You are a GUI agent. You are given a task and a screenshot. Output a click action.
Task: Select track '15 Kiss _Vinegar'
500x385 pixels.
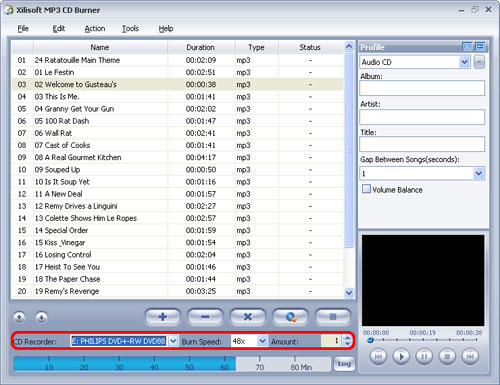point(178,243)
